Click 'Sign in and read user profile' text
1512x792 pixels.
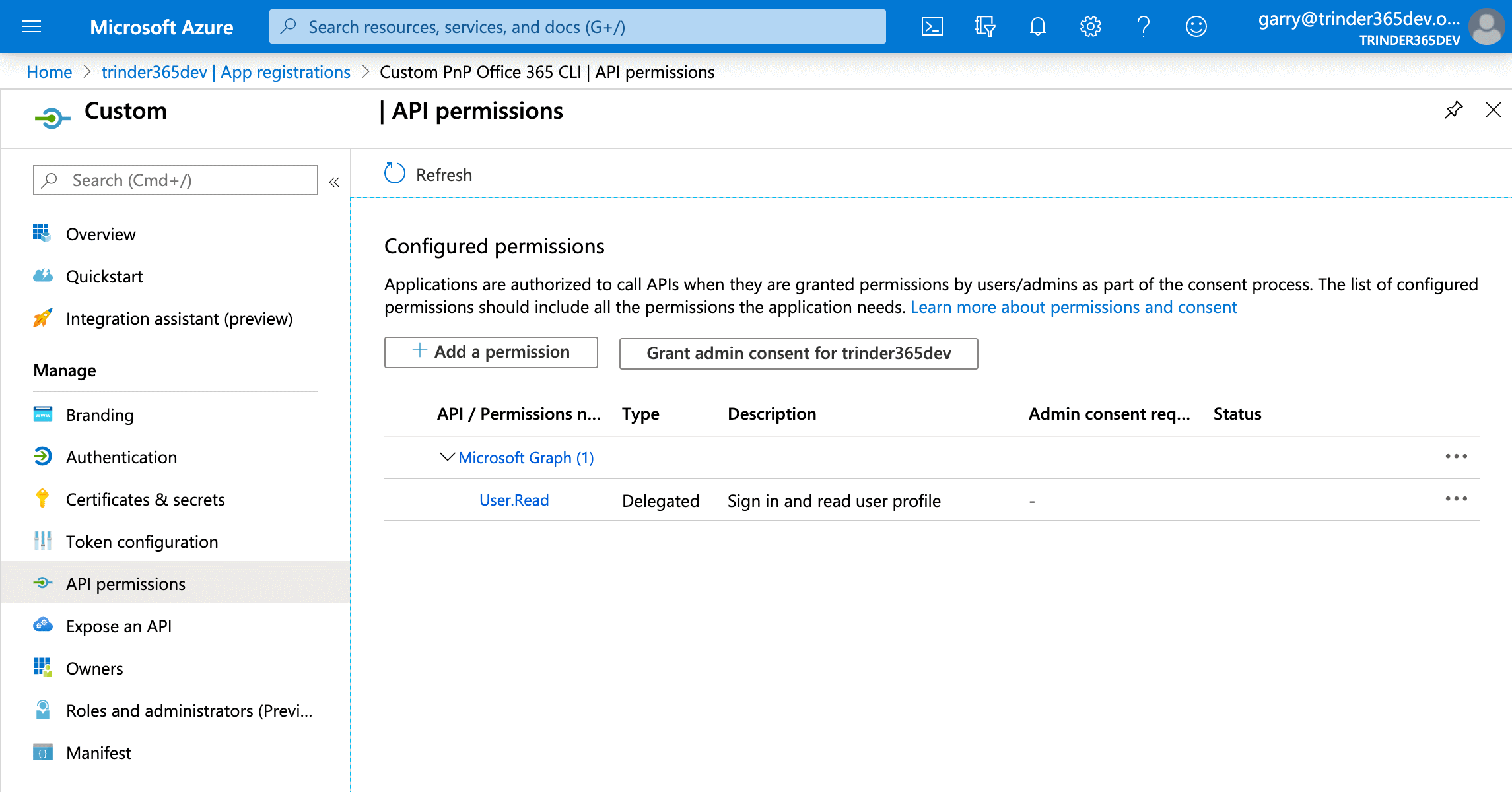(834, 501)
